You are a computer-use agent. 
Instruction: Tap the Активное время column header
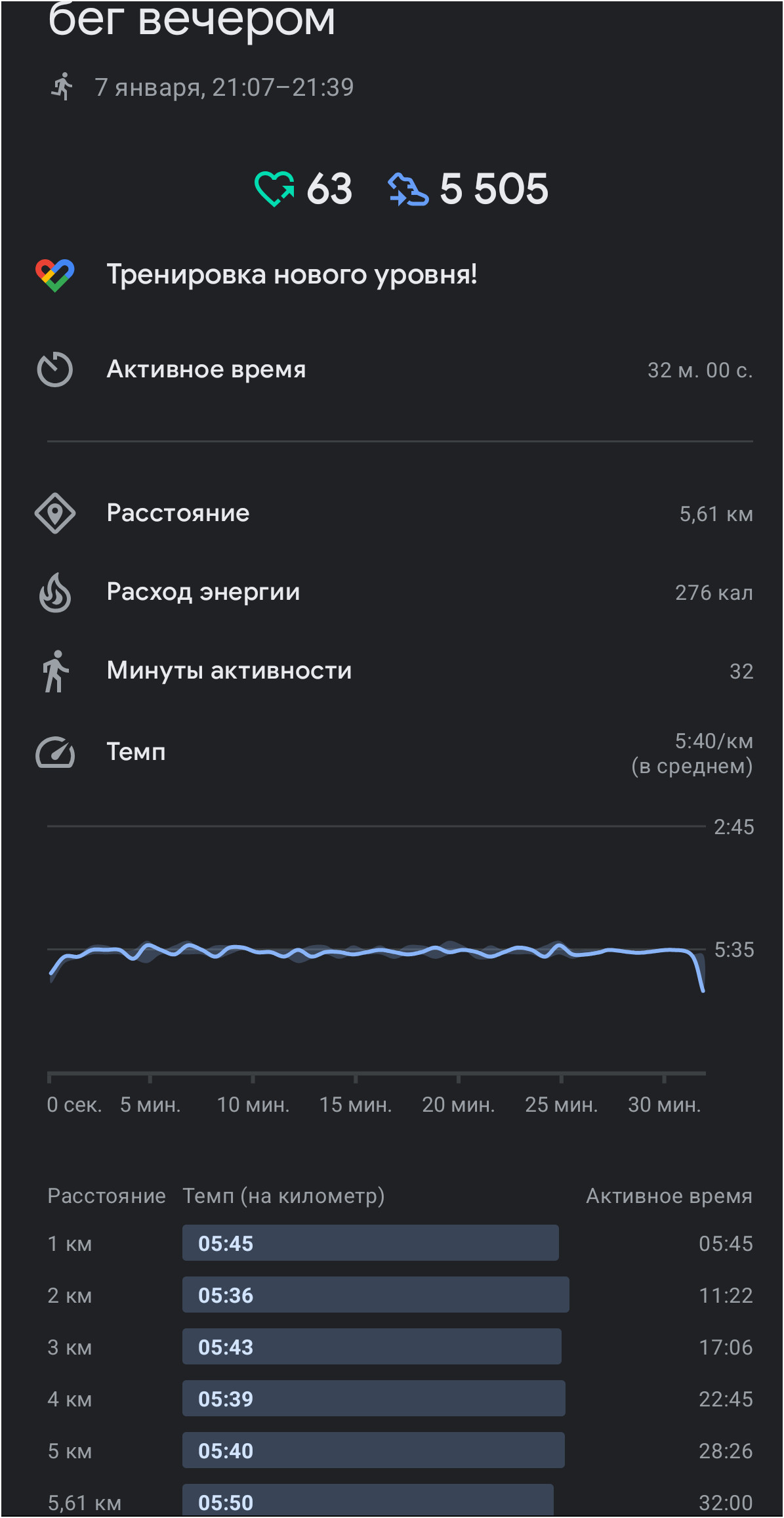point(669,1196)
